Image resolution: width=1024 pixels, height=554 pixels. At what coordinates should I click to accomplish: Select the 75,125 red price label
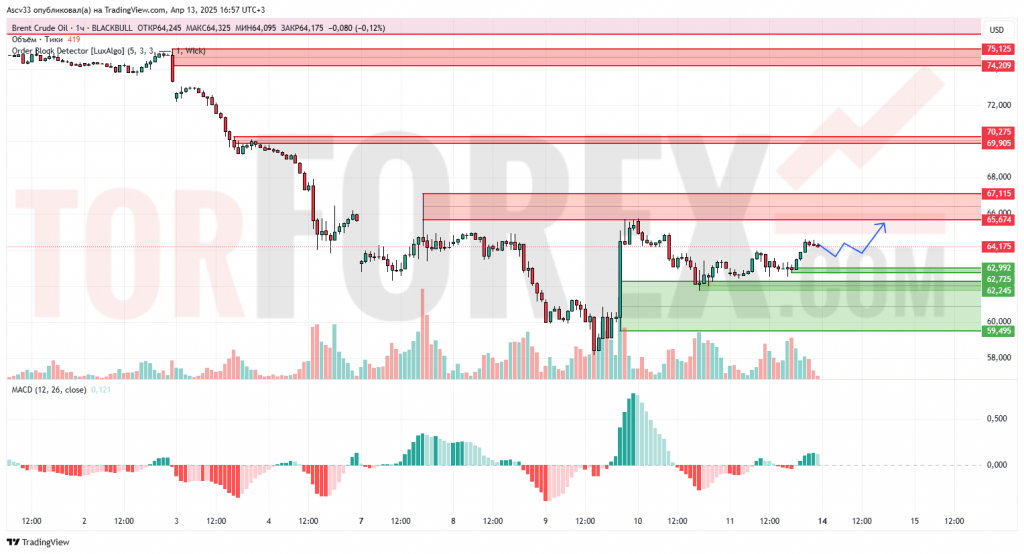click(x=999, y=49)
